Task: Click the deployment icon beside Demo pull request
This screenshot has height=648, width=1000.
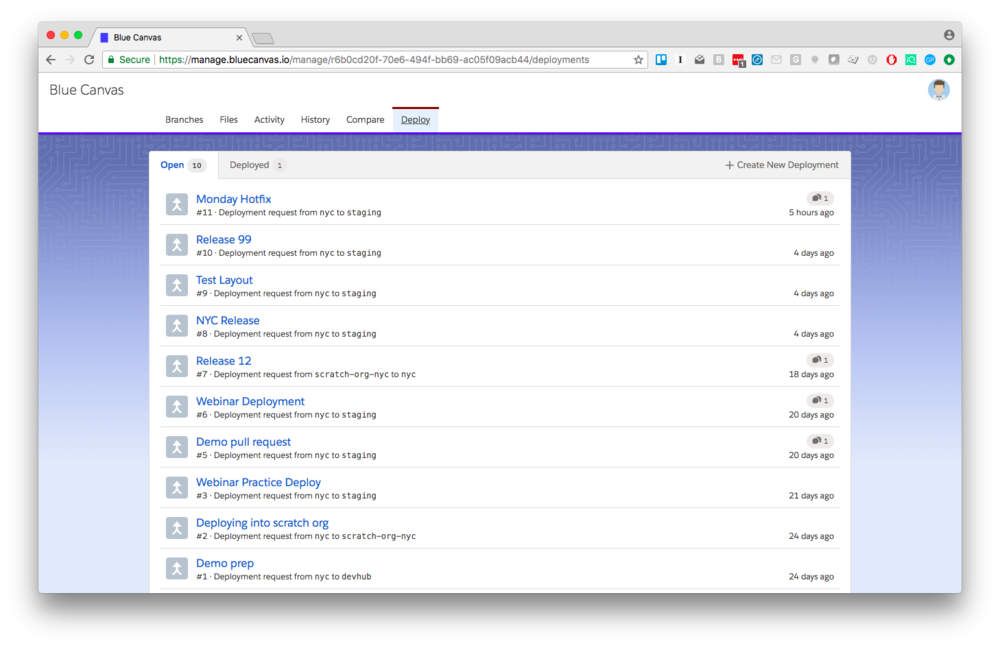Action: [177, 447]
